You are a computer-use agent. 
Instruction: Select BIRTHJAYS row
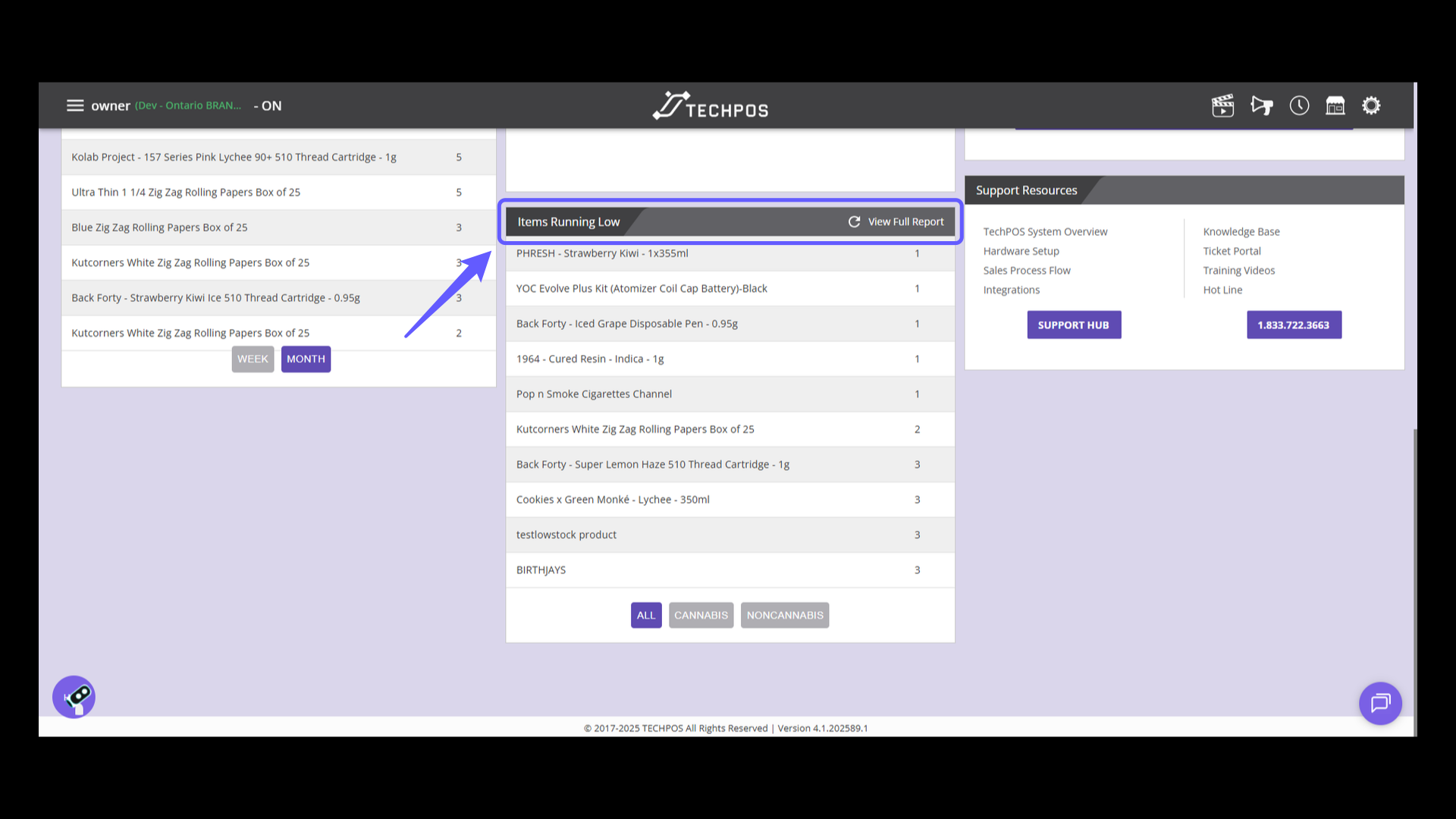coord(730,570)
